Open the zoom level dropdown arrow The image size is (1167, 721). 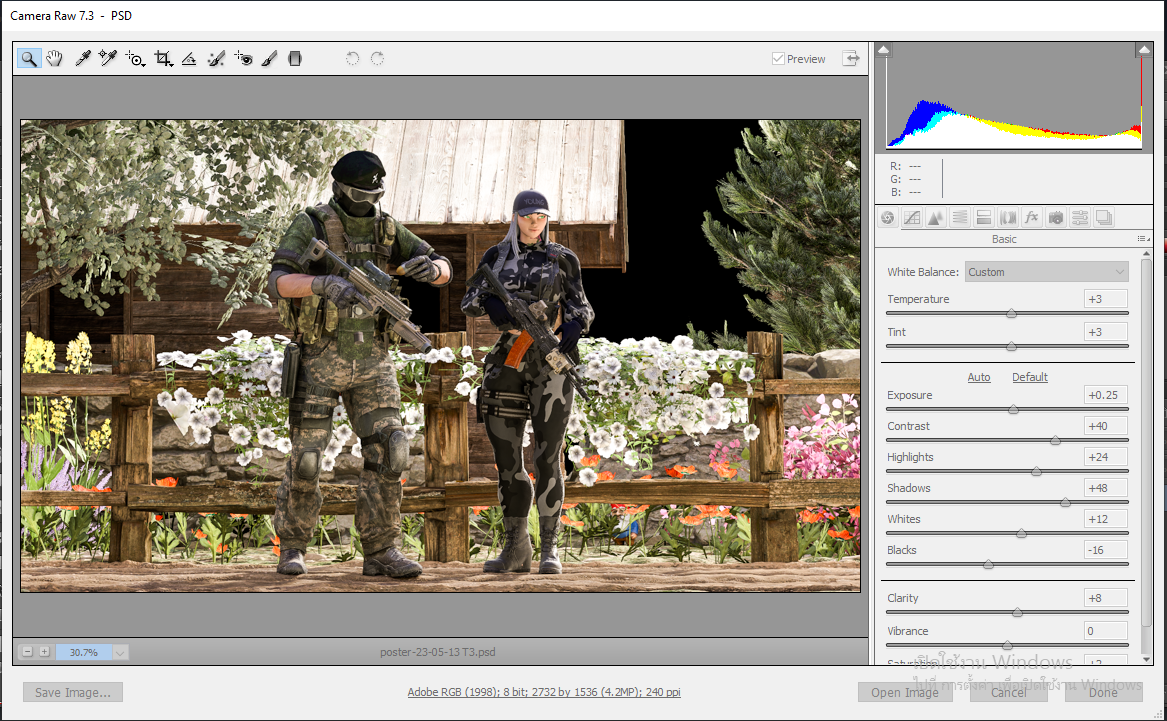120,653
